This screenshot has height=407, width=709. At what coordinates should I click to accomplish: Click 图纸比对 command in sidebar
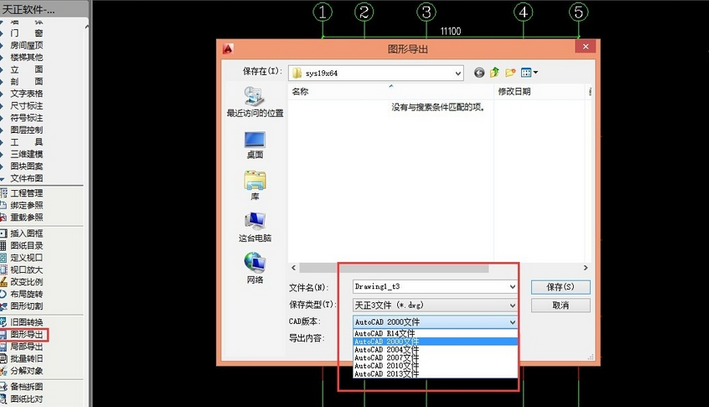click(27, 399)
